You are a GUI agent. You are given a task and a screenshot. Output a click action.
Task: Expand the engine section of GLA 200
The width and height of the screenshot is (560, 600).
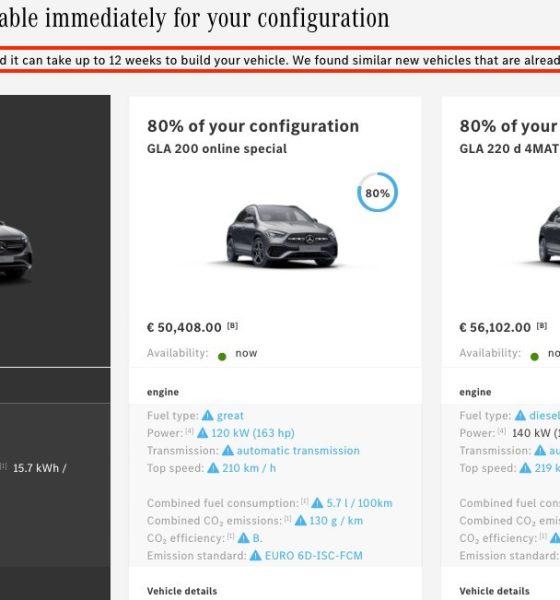pos(163,392)
